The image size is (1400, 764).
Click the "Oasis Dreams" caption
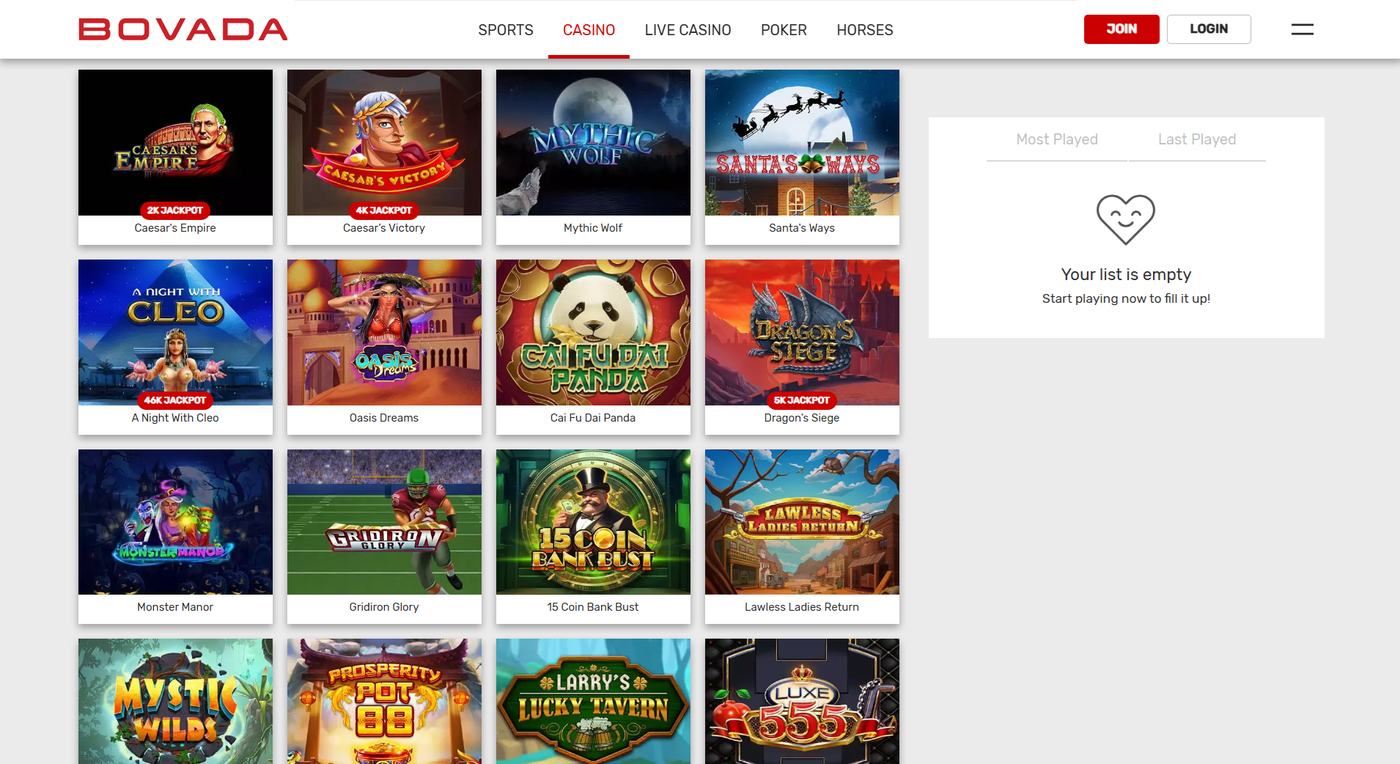click(x=384, y=418)
